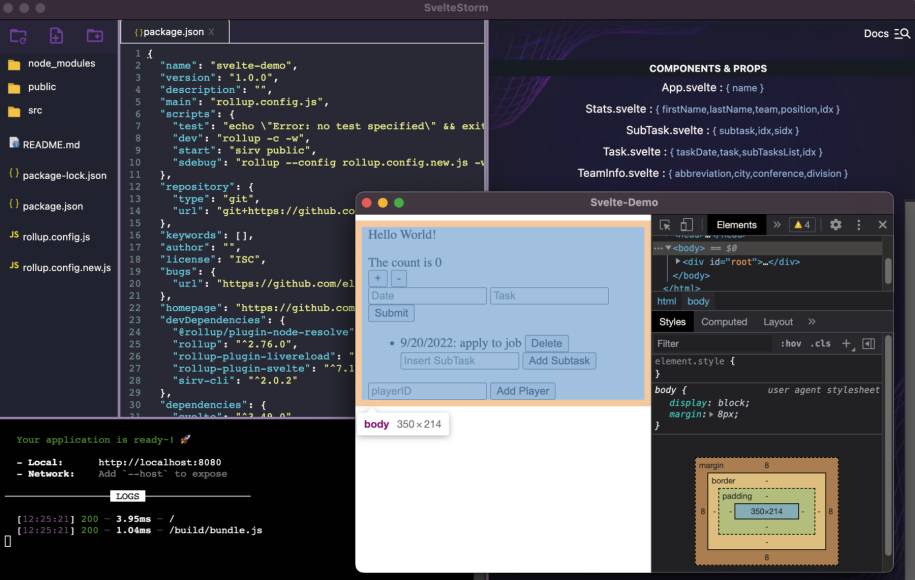Screen dimensions: 915x580
Task: Toggle the :hov element state panel
Action: coord(791,344)
